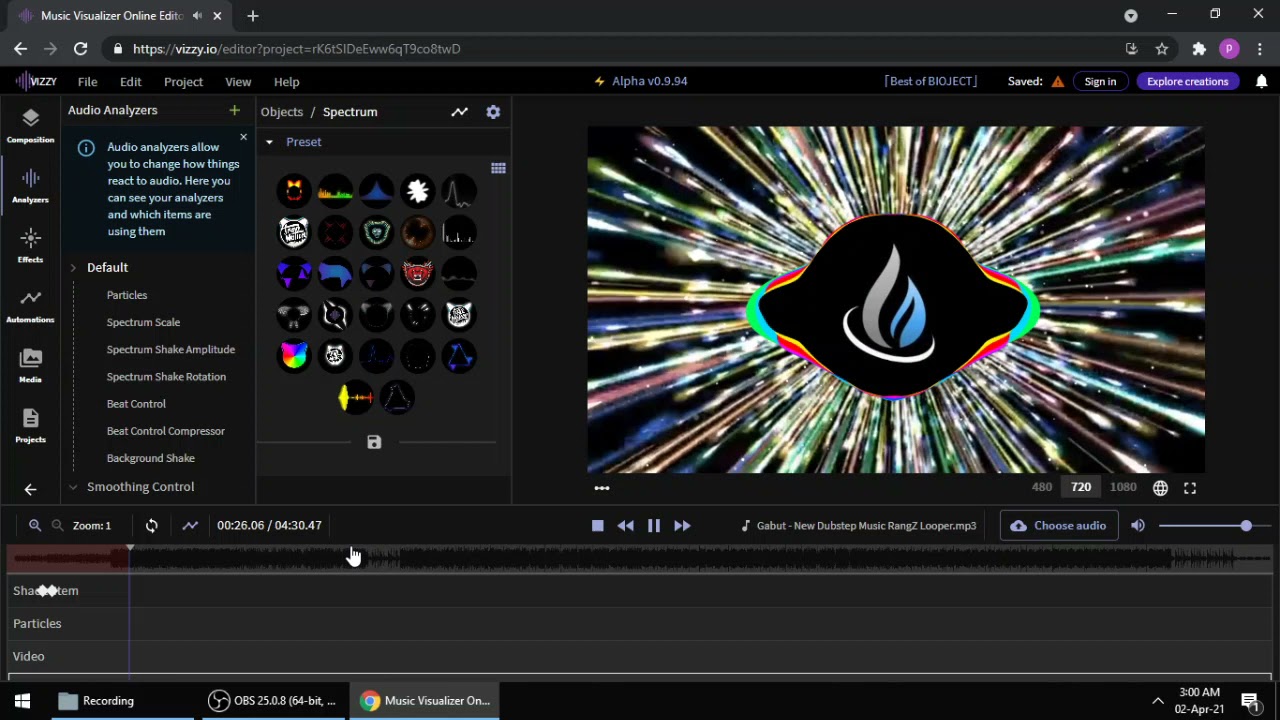The image size is (1280, 720).
Task: Expand the Default analyzers group
Action: coord(73,268)
